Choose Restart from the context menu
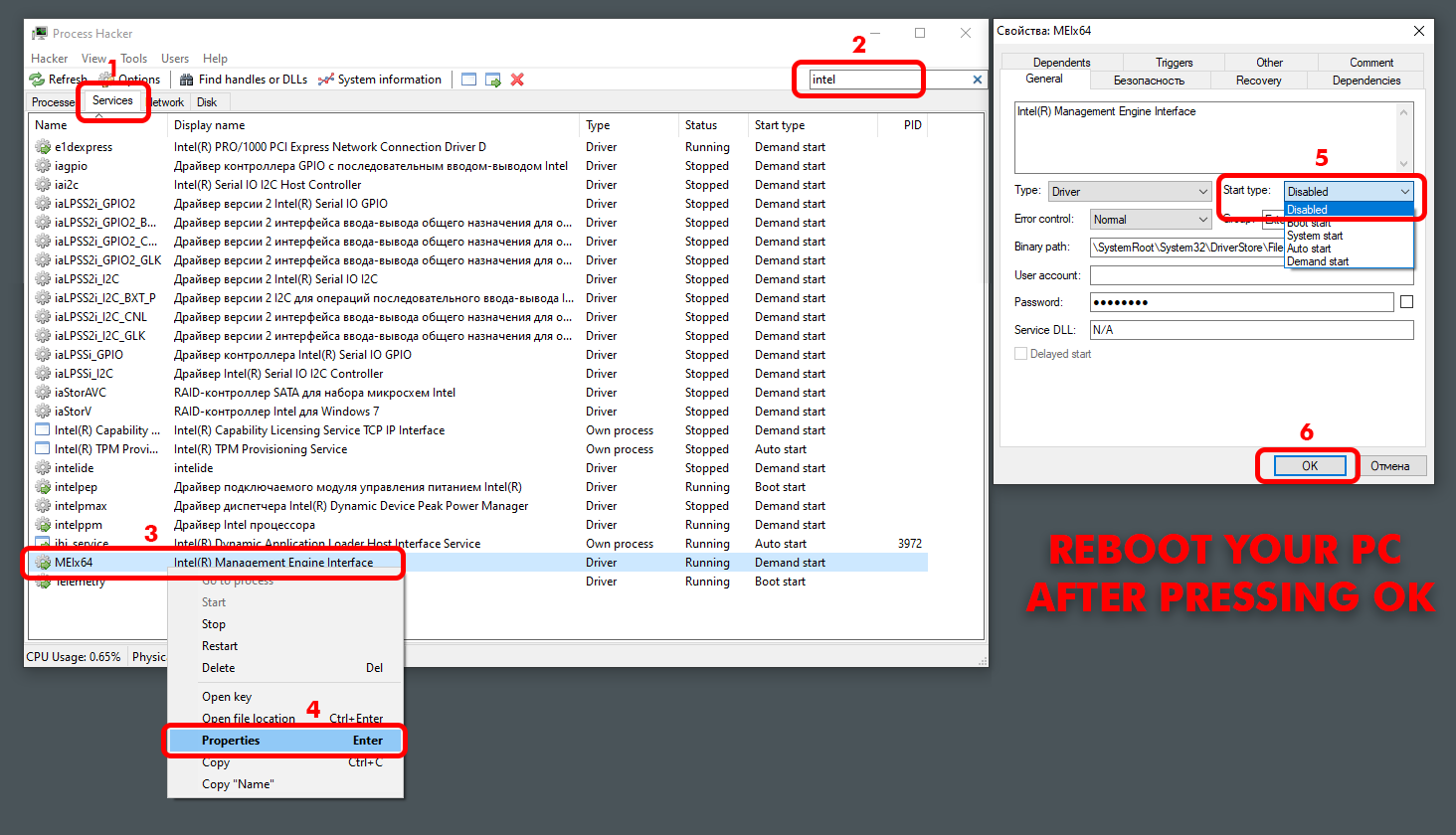The height and width of the screenshot is (835, 1456). click(x=285, y=646)
